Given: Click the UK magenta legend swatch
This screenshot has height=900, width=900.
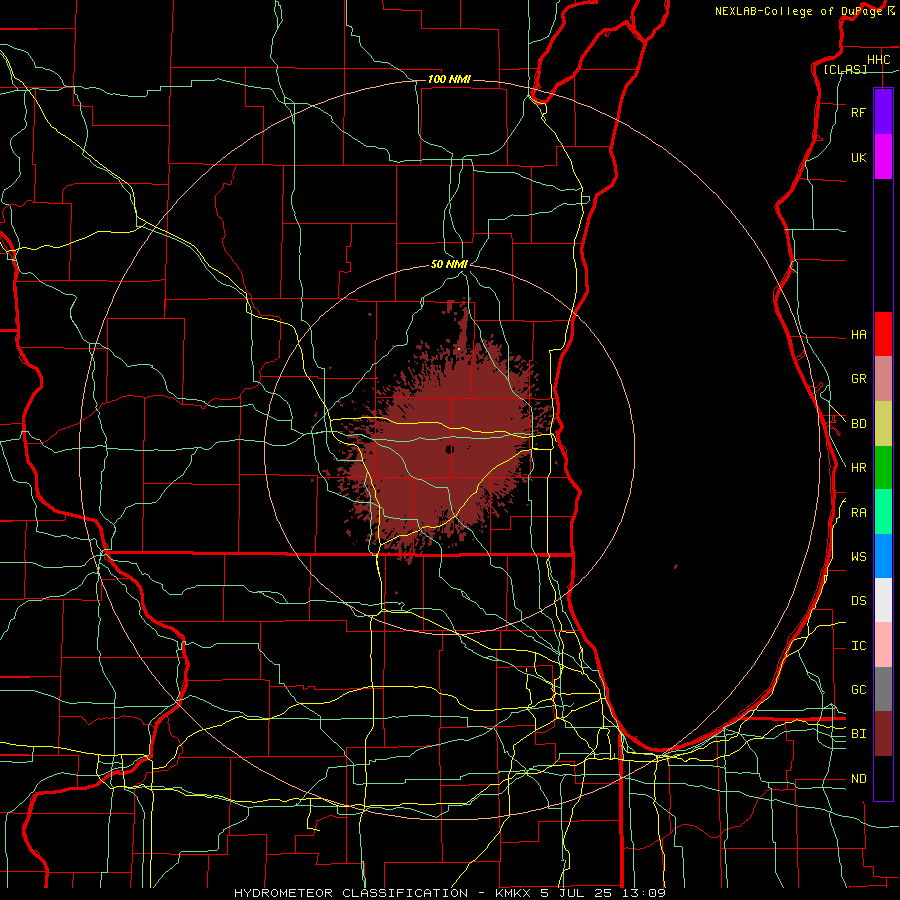Looking at the screenshot, I should tap(883, 157).
